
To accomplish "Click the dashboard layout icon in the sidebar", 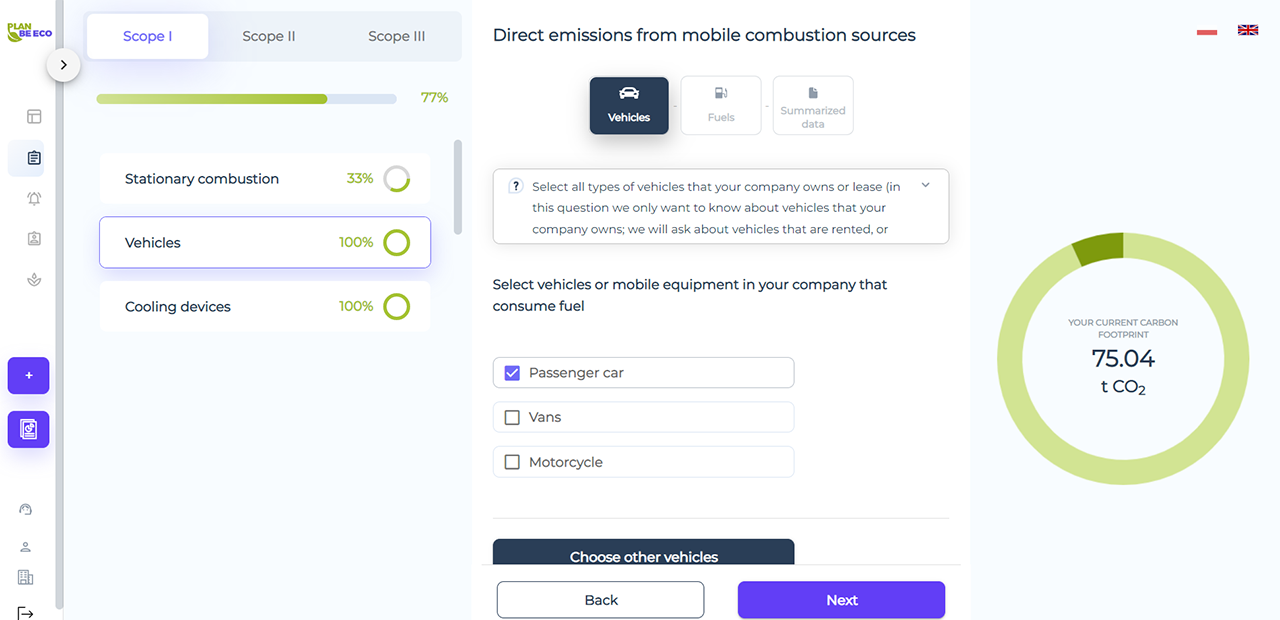I will click(34, 117).
